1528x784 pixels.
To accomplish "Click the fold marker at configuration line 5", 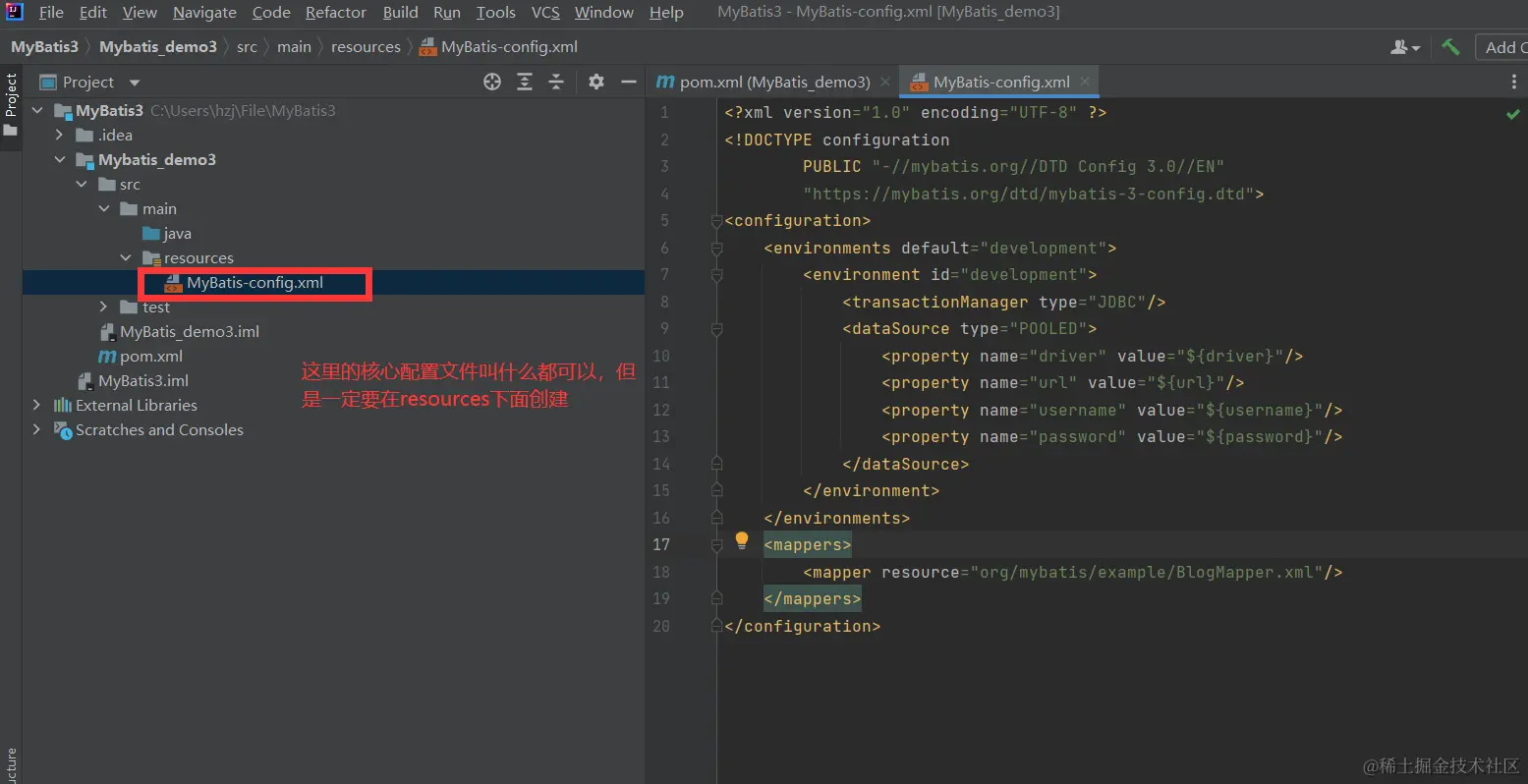I will tap(716, 221).
